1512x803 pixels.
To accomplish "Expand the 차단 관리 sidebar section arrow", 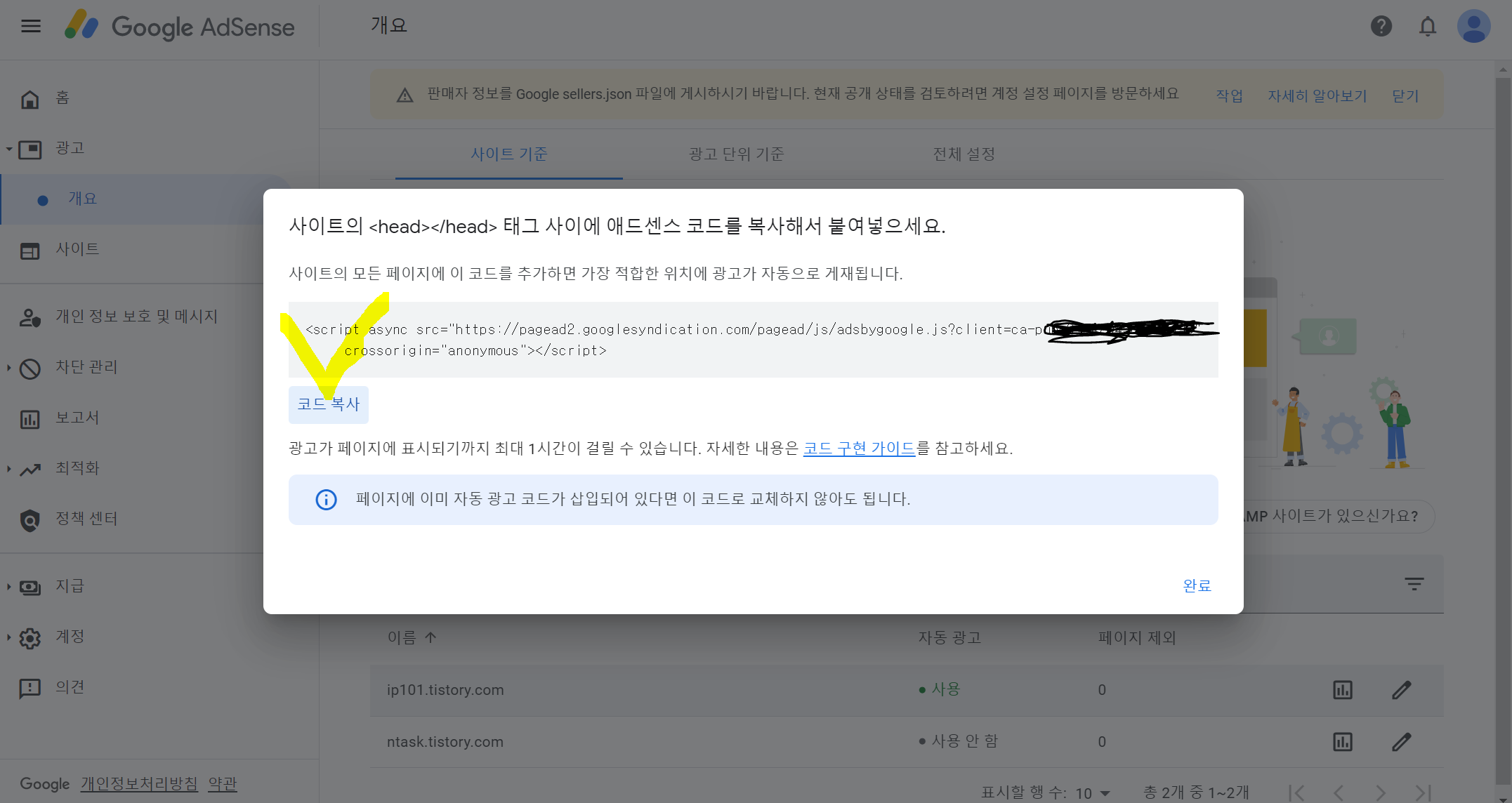I will 9,368.
